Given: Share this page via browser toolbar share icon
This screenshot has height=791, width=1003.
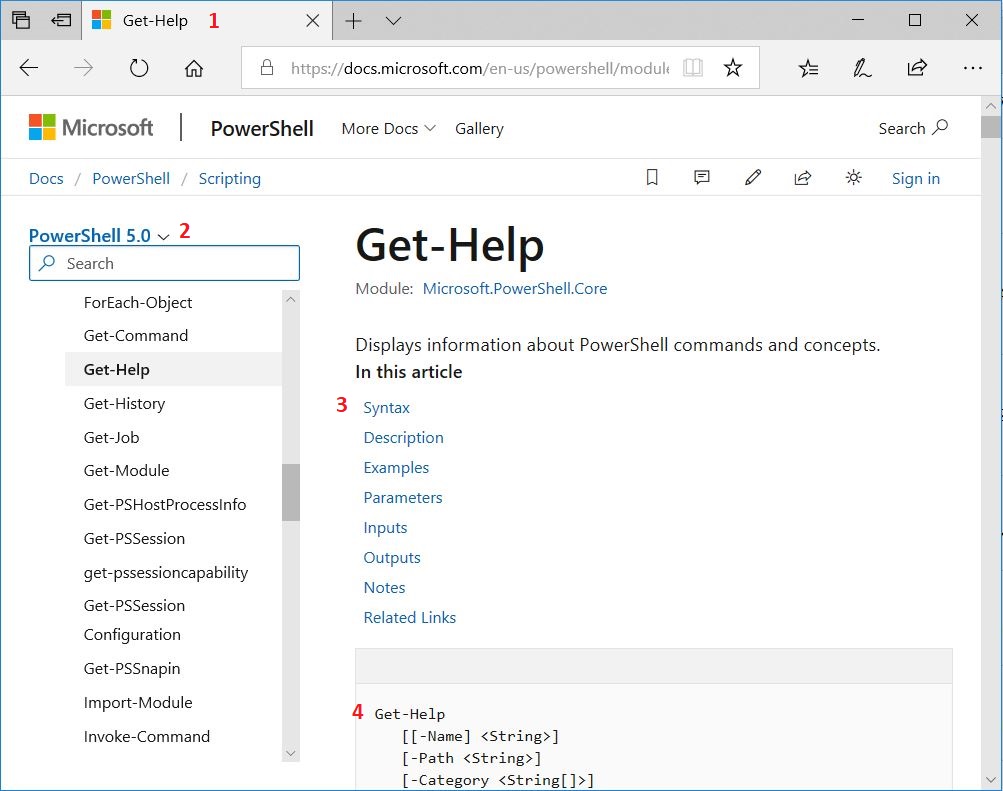Looking at the screenshot, I should point(917,68).
